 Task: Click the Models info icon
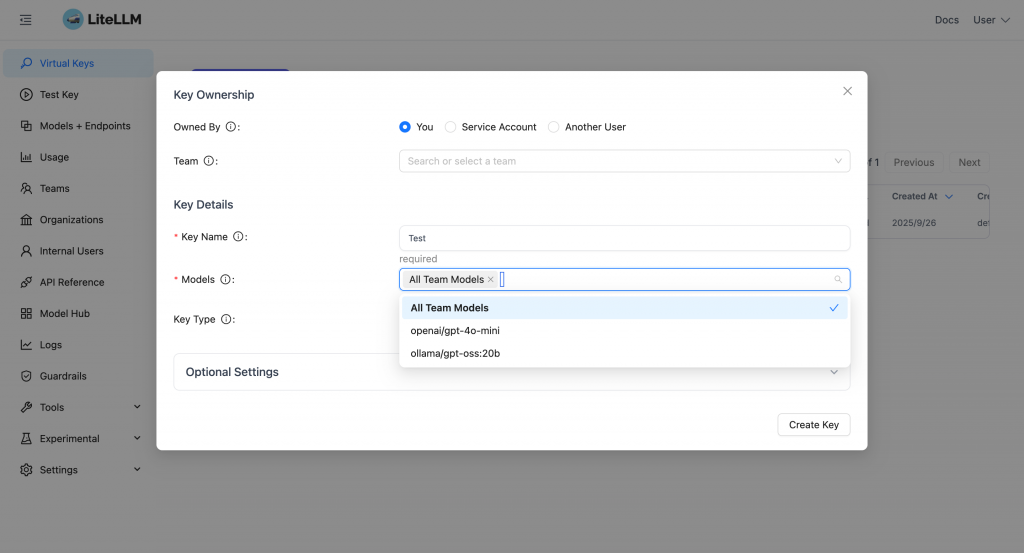(x=225, y=280)
